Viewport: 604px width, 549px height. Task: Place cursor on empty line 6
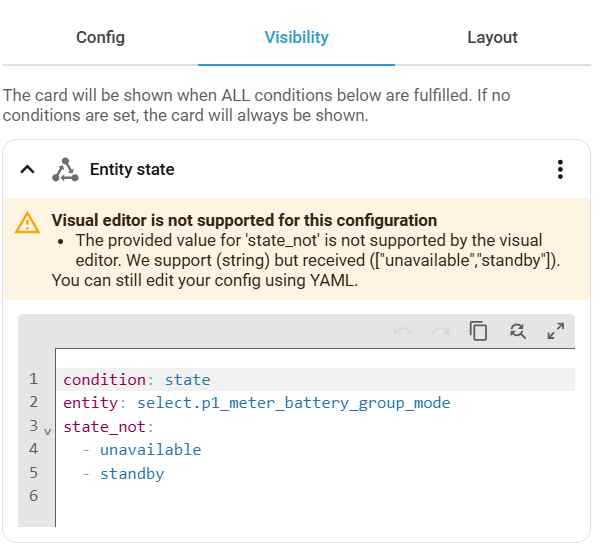point(315,496)
